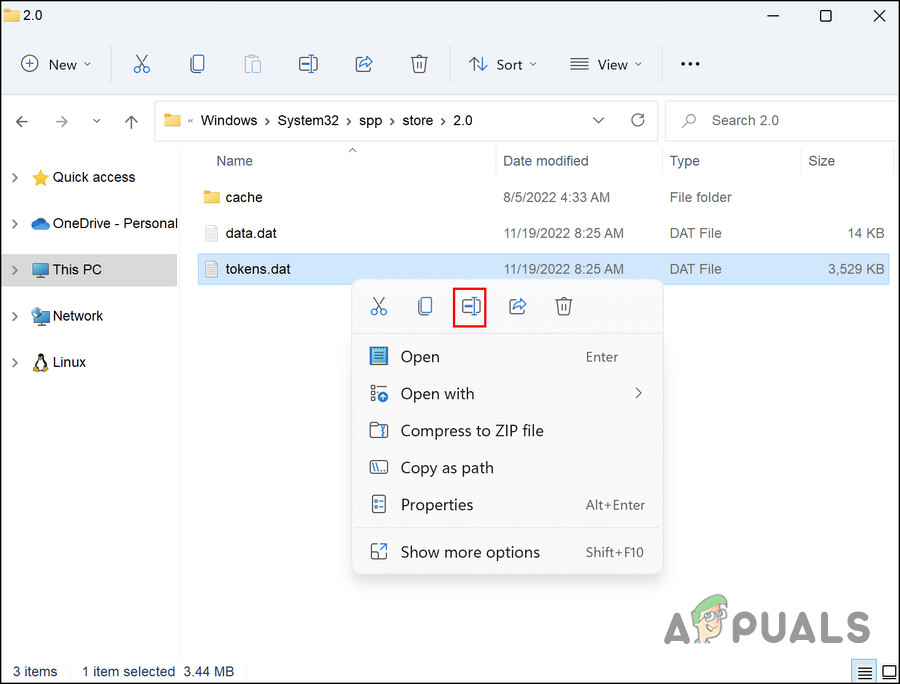Viewport: 900px width, 684px height.
Task: Select OneDrive - Personal in the navigation pane
Action: 115,223
